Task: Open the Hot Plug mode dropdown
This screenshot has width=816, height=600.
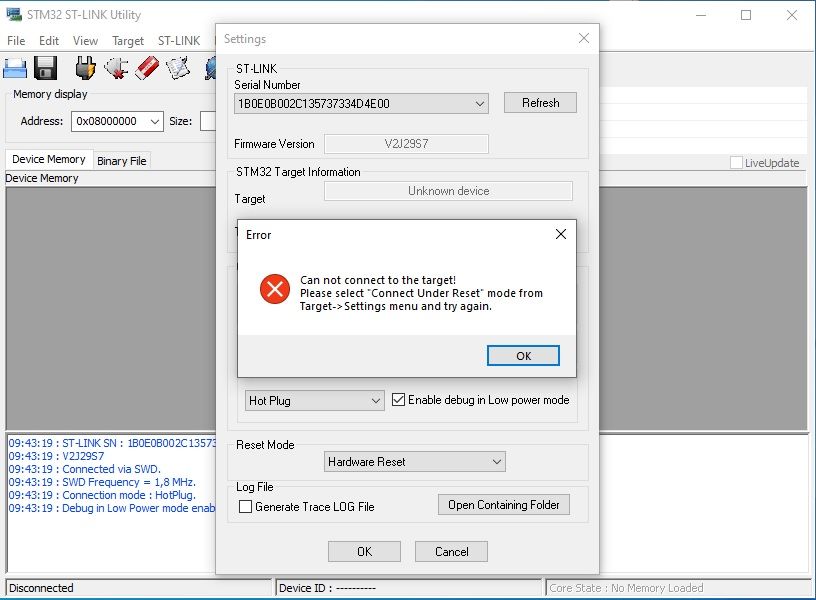Action: (x=375, y=401)
